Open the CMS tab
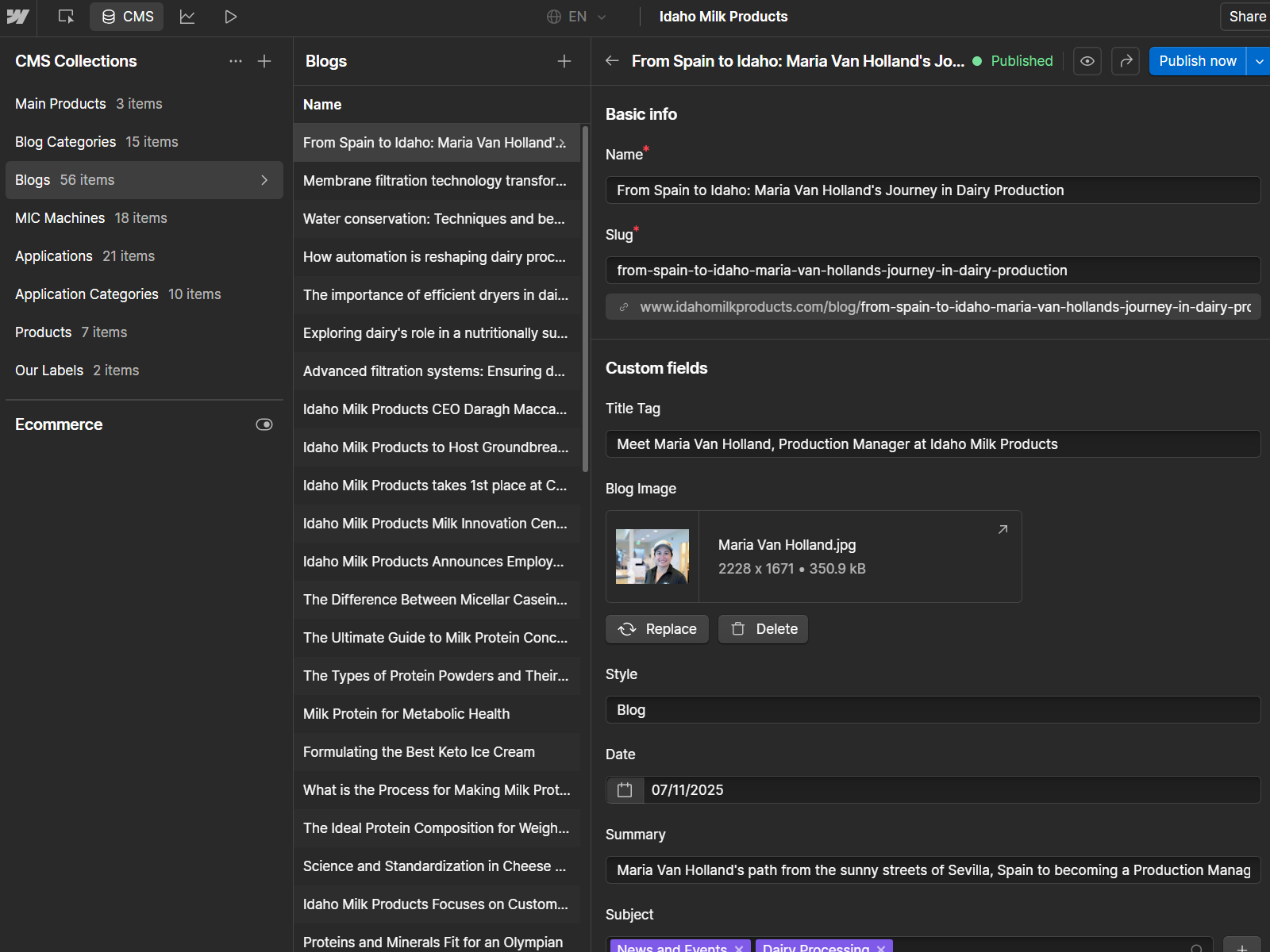 (127, 17)
